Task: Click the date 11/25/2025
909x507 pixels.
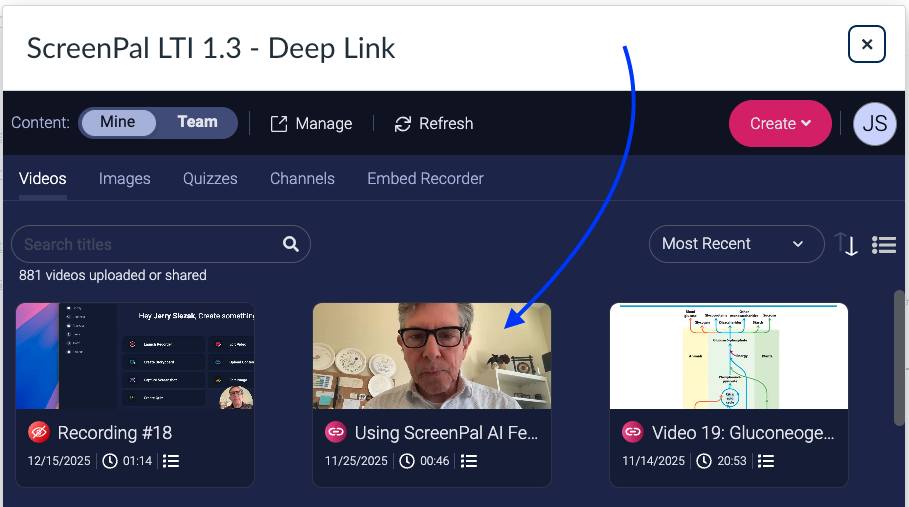Action: click(356, 461)
